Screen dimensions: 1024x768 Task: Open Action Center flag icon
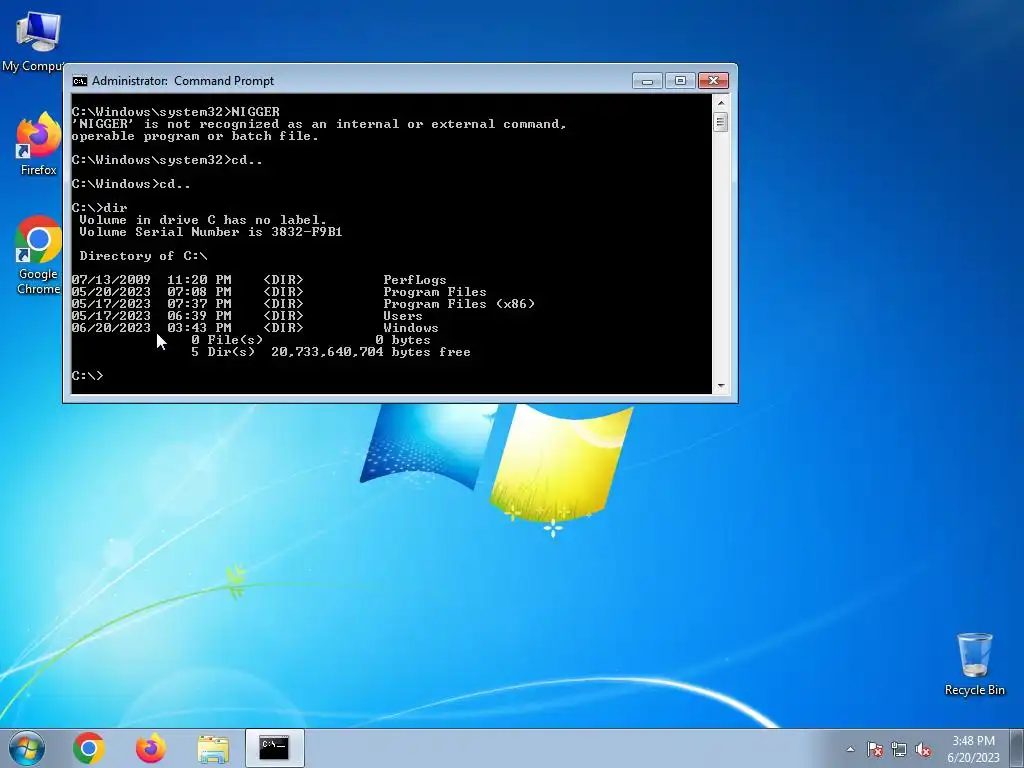pos(875,749)
